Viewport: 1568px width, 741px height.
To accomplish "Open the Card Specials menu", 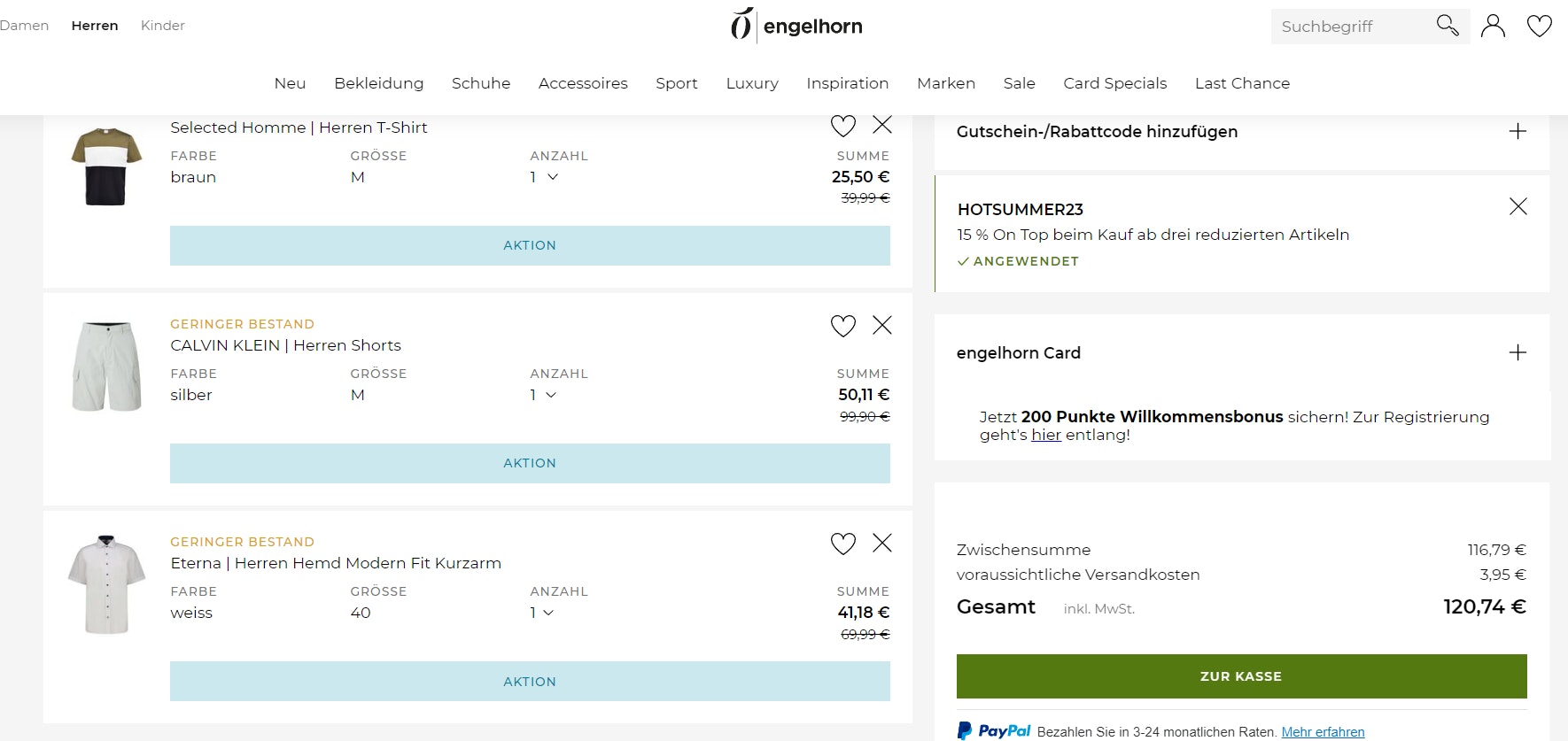I will [x=1114, y=83].
